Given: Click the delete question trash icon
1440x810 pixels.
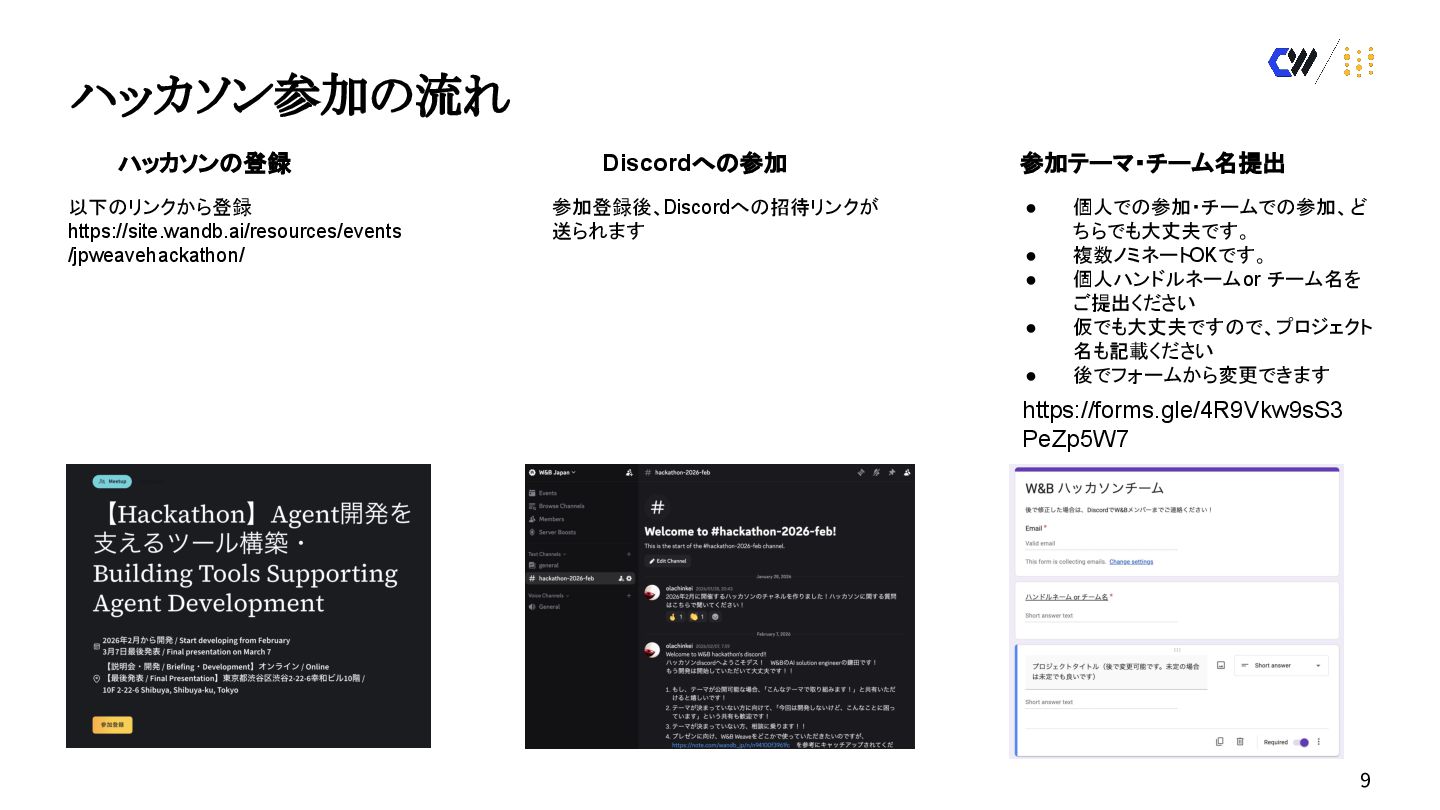Looking at the screenshot, I should click(1240, 741).
